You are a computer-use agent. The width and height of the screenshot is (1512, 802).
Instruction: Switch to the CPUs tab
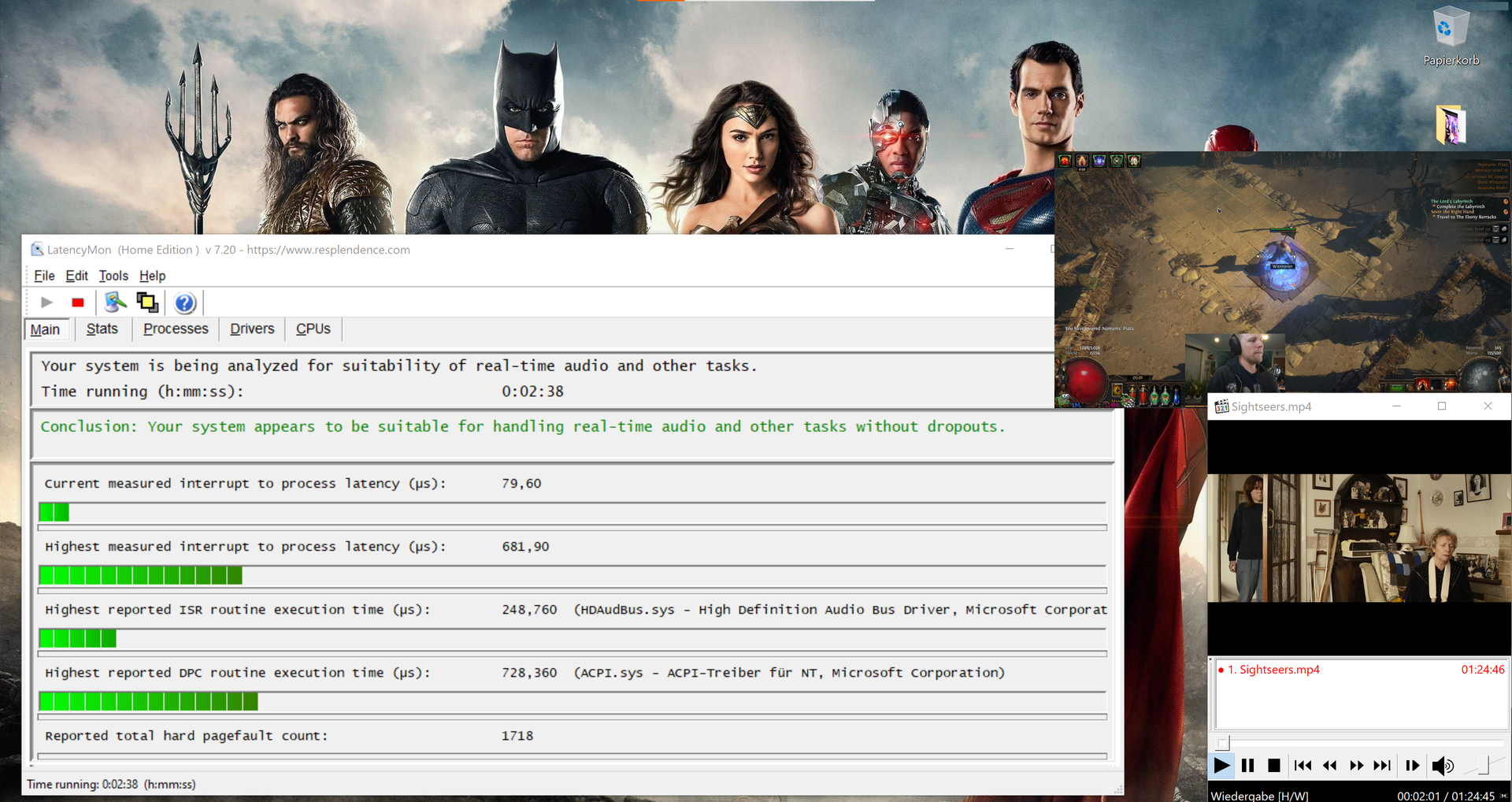(x=313, y=329)
